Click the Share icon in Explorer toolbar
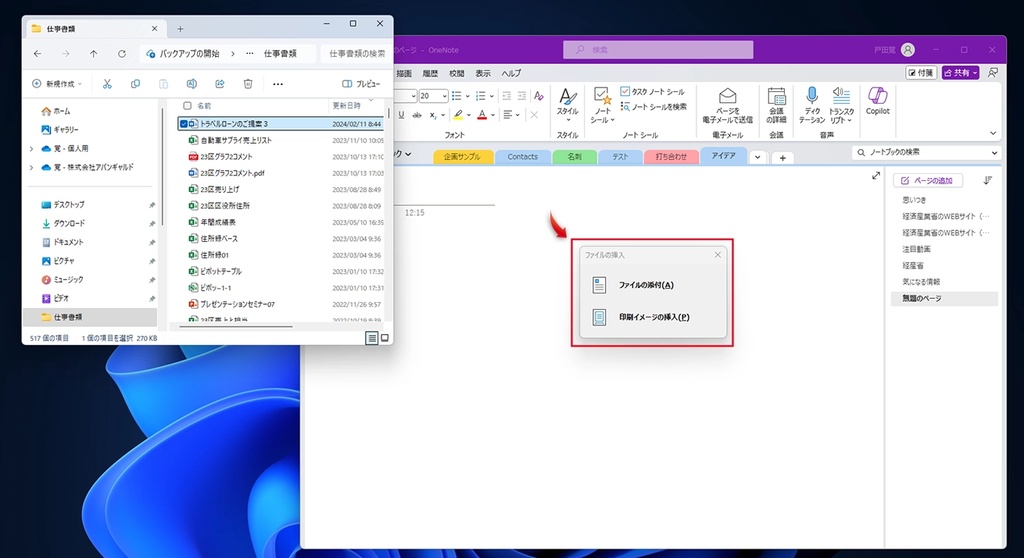 [x=220, y=84]
